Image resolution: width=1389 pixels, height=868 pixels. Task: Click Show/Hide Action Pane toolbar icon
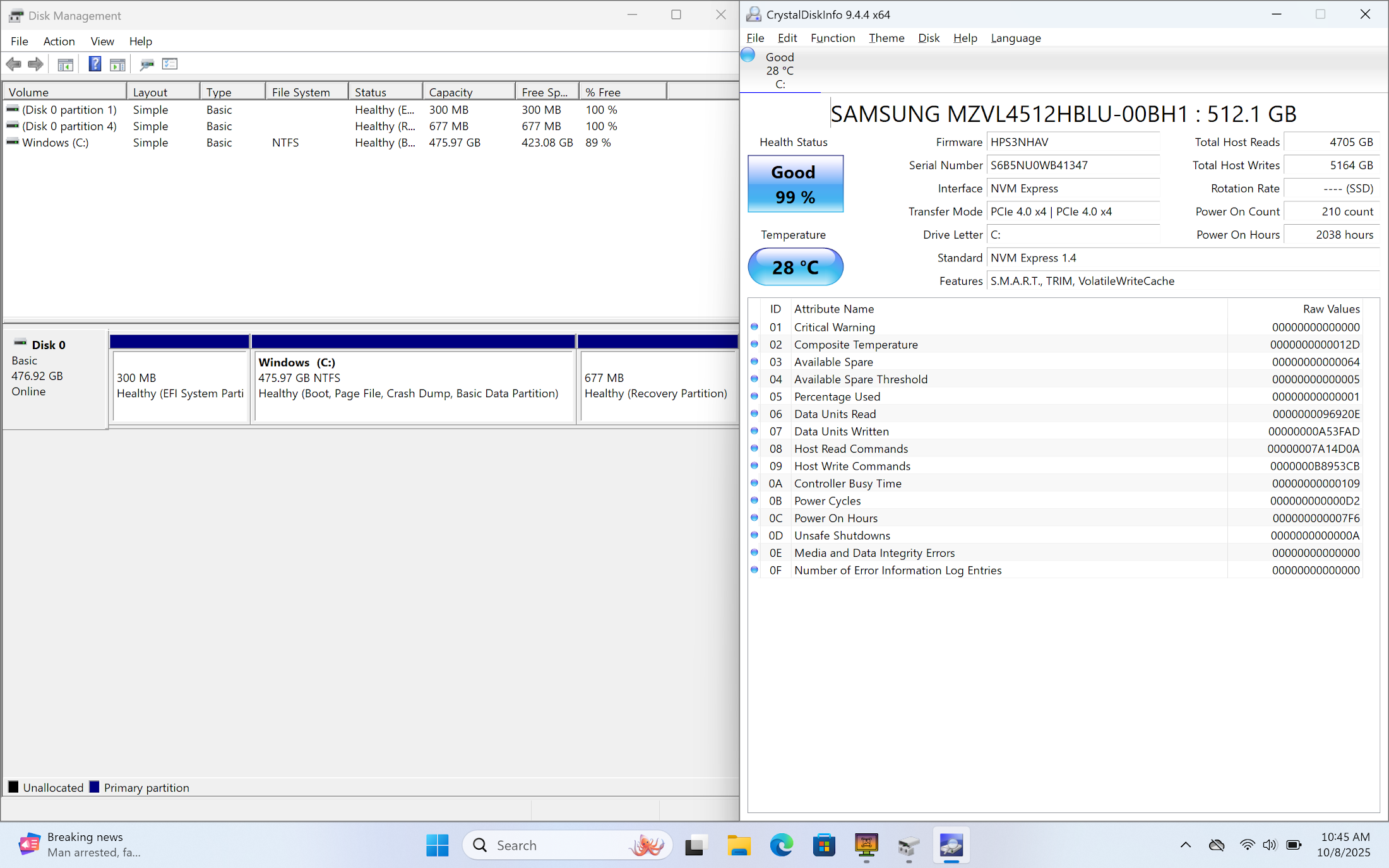coord(117,64)
